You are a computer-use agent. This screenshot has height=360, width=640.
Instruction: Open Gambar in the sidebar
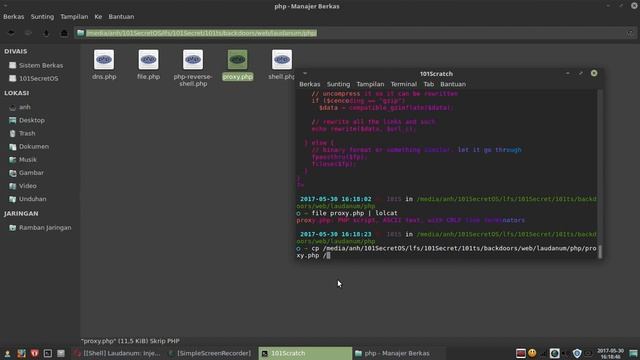[27, 173]
